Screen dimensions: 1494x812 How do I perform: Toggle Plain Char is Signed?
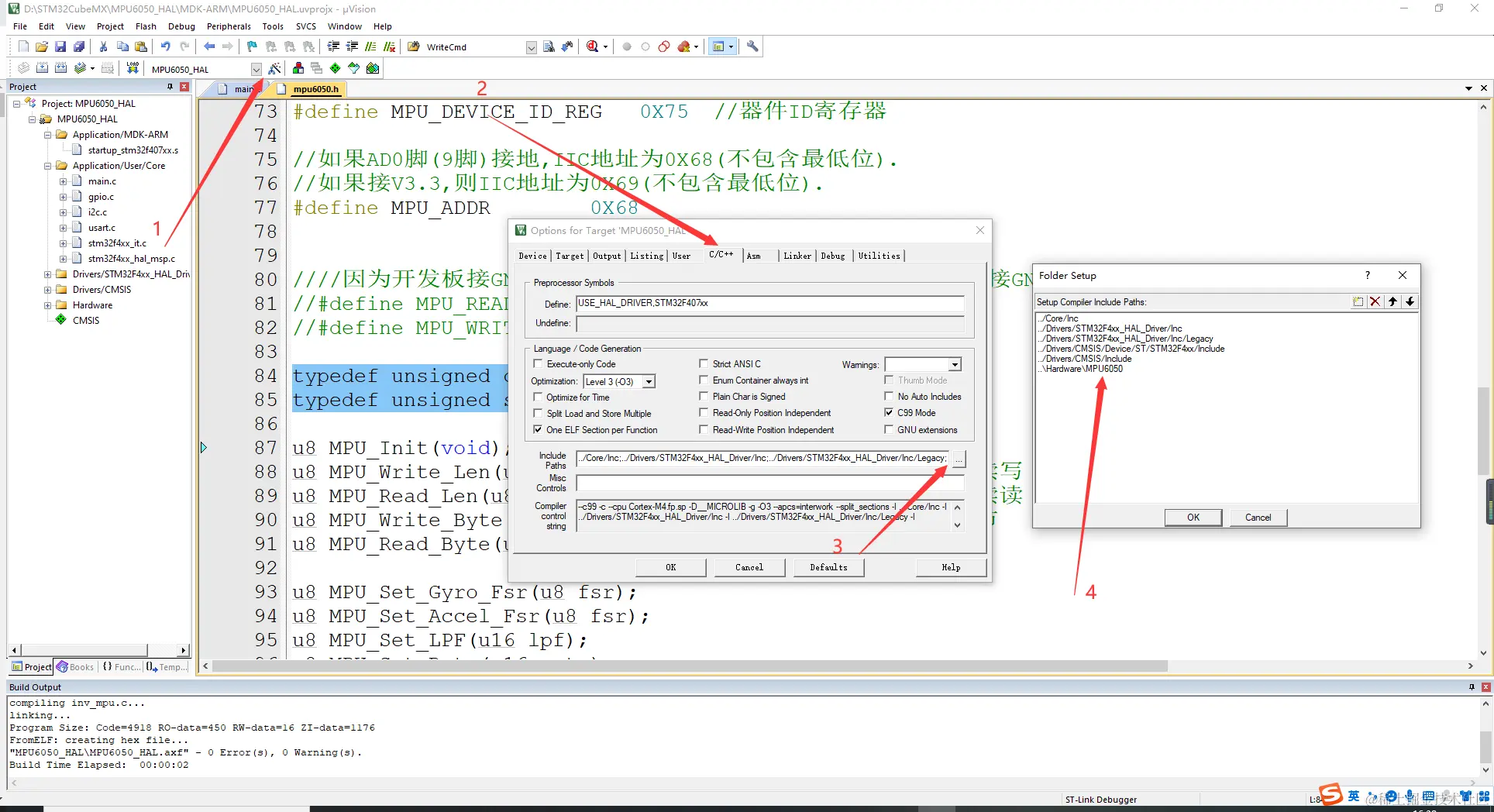704,396
